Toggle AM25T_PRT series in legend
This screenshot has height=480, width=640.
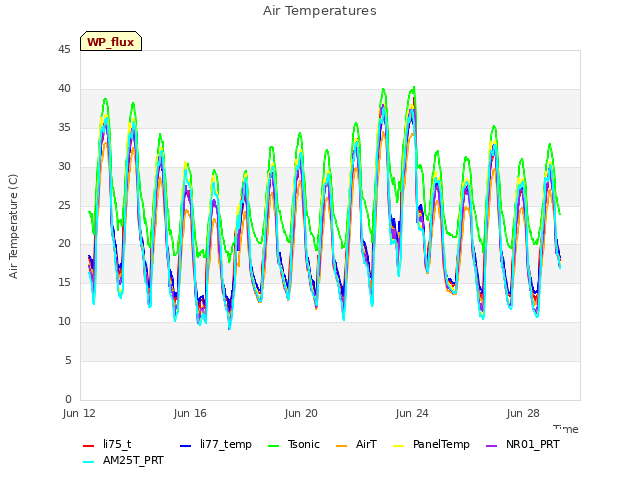[x=123, y=461]
